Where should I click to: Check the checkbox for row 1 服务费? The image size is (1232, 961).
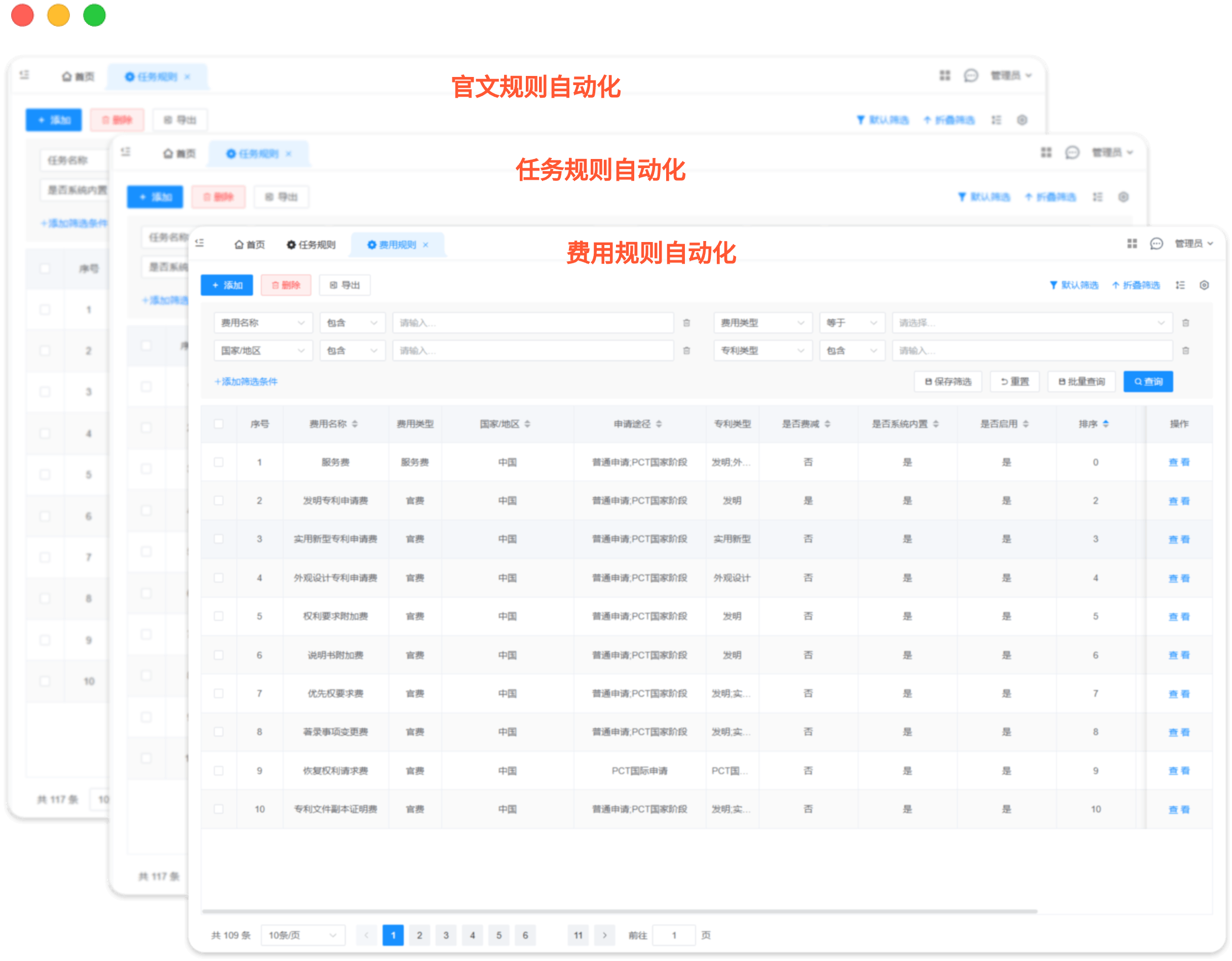pyautogui.click(x=219, y=462)
